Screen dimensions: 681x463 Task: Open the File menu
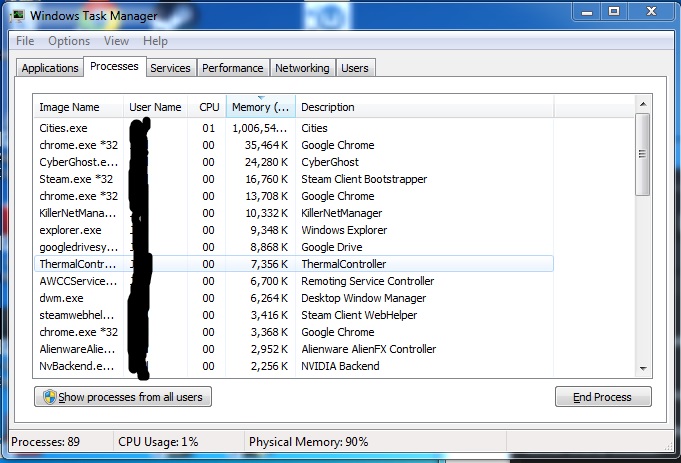coord(25,41)
